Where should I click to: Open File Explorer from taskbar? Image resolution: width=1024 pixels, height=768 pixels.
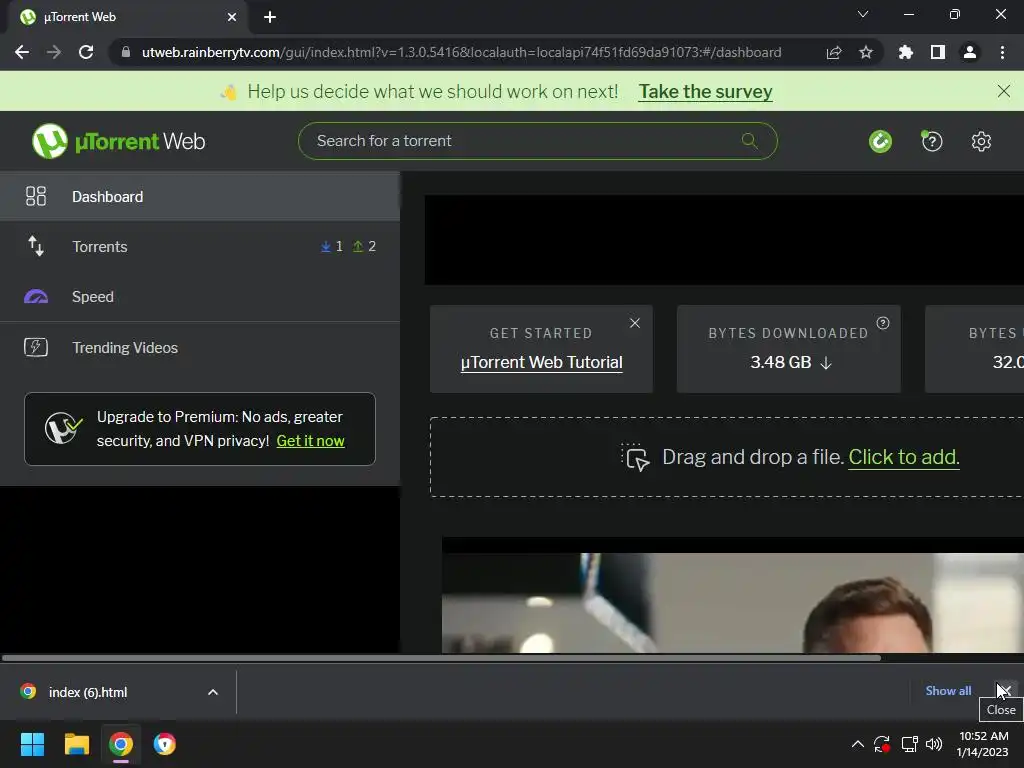(x=76, y=744)
